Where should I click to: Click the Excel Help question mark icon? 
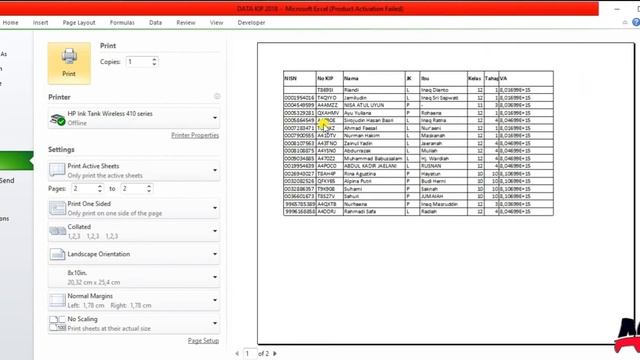click(x=636, y=22)
